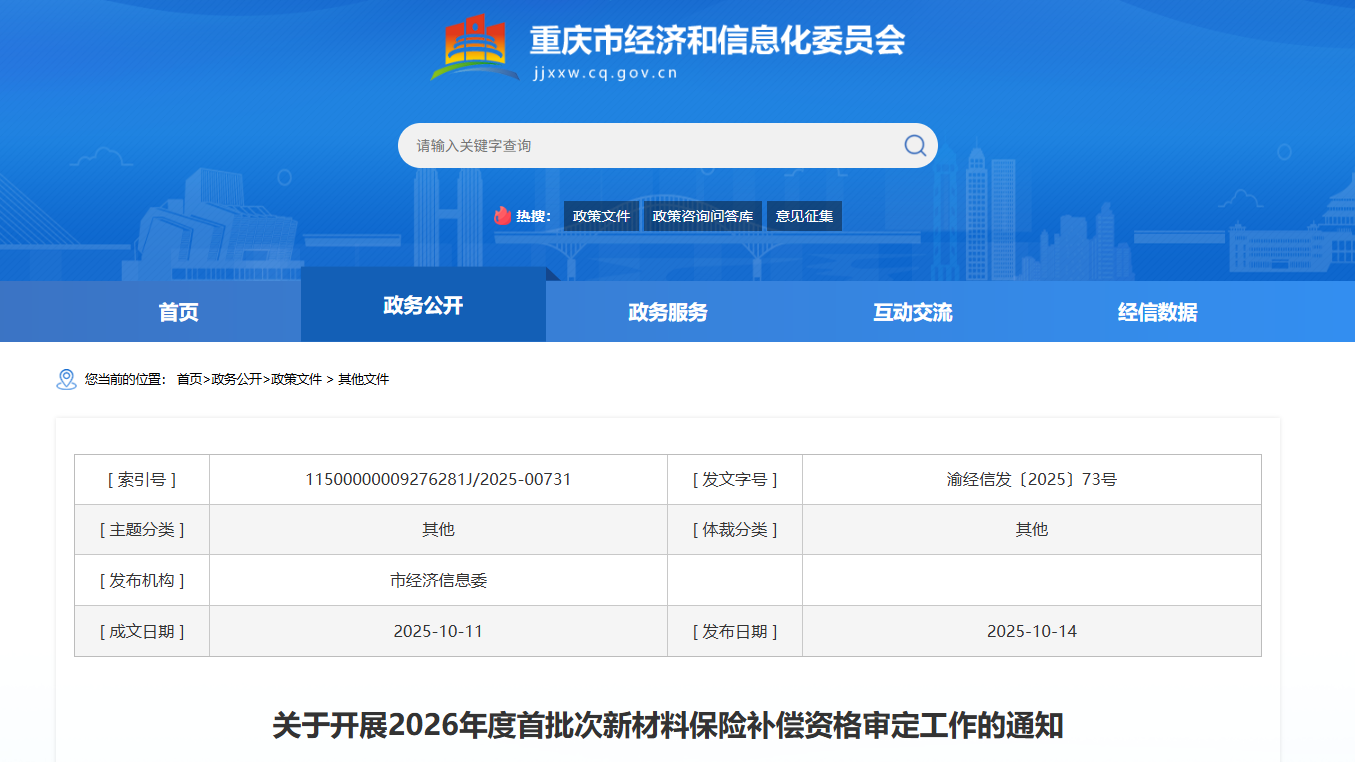The width and height of the screenshot is (1355, 762).
Task: Click the [ 发文字号 ] label cell
Action: click(x=735, y=479)
